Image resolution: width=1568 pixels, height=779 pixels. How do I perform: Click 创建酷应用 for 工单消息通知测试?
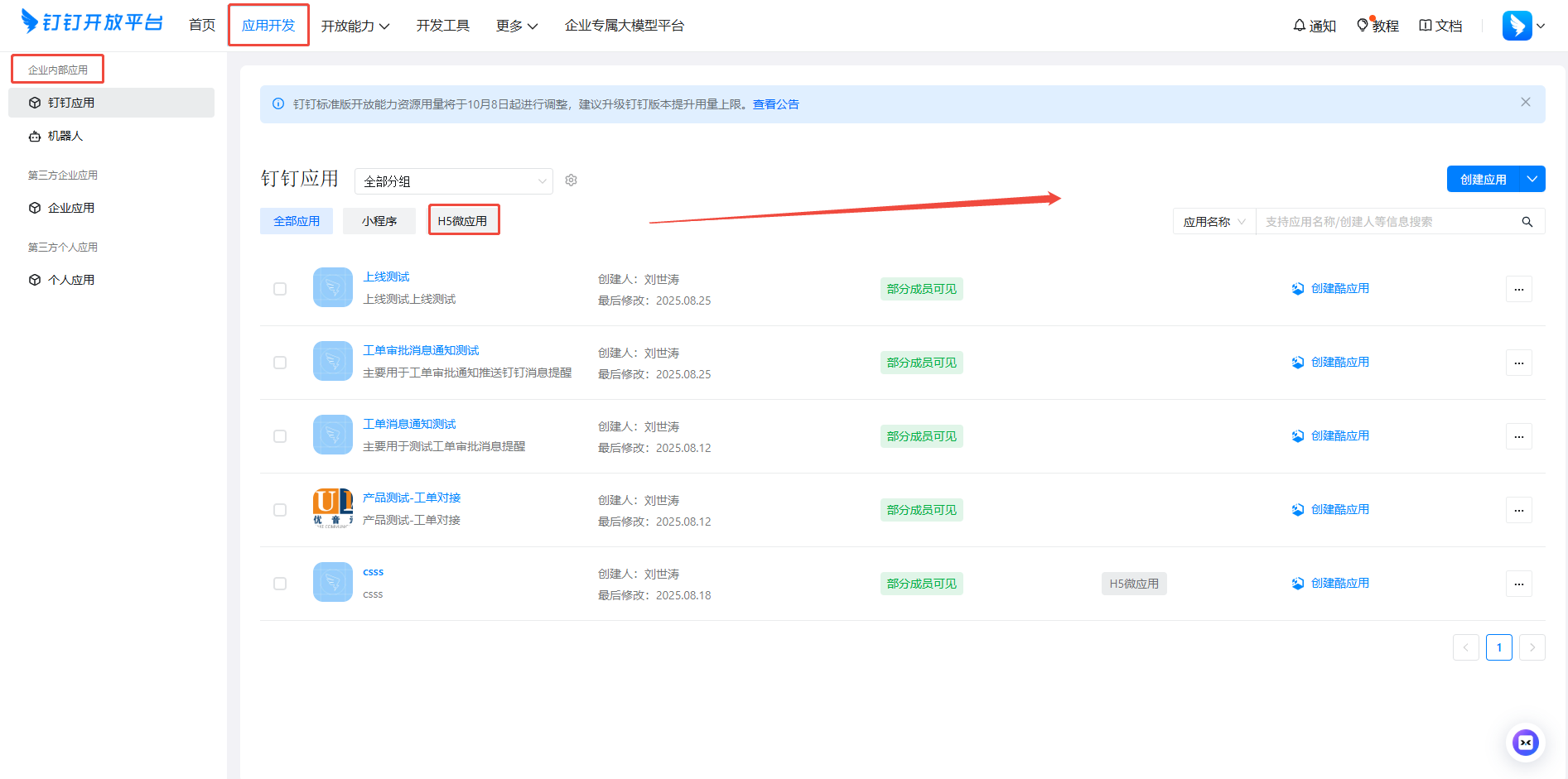[x=1330, y=435]
